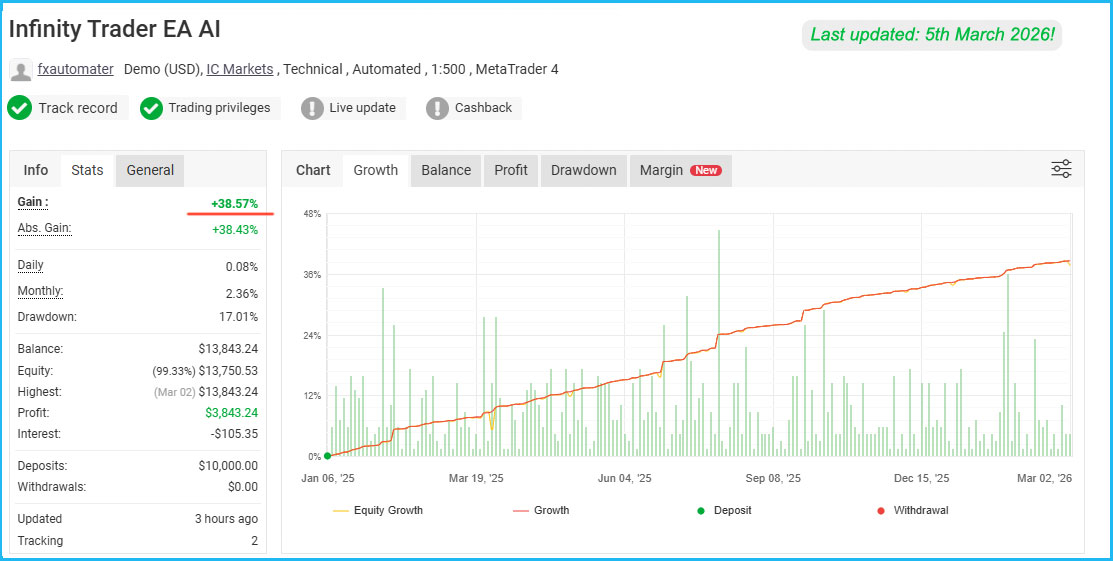Click the Gain label
This screenshot has height=561, width=1113.
tap(33, 202)
